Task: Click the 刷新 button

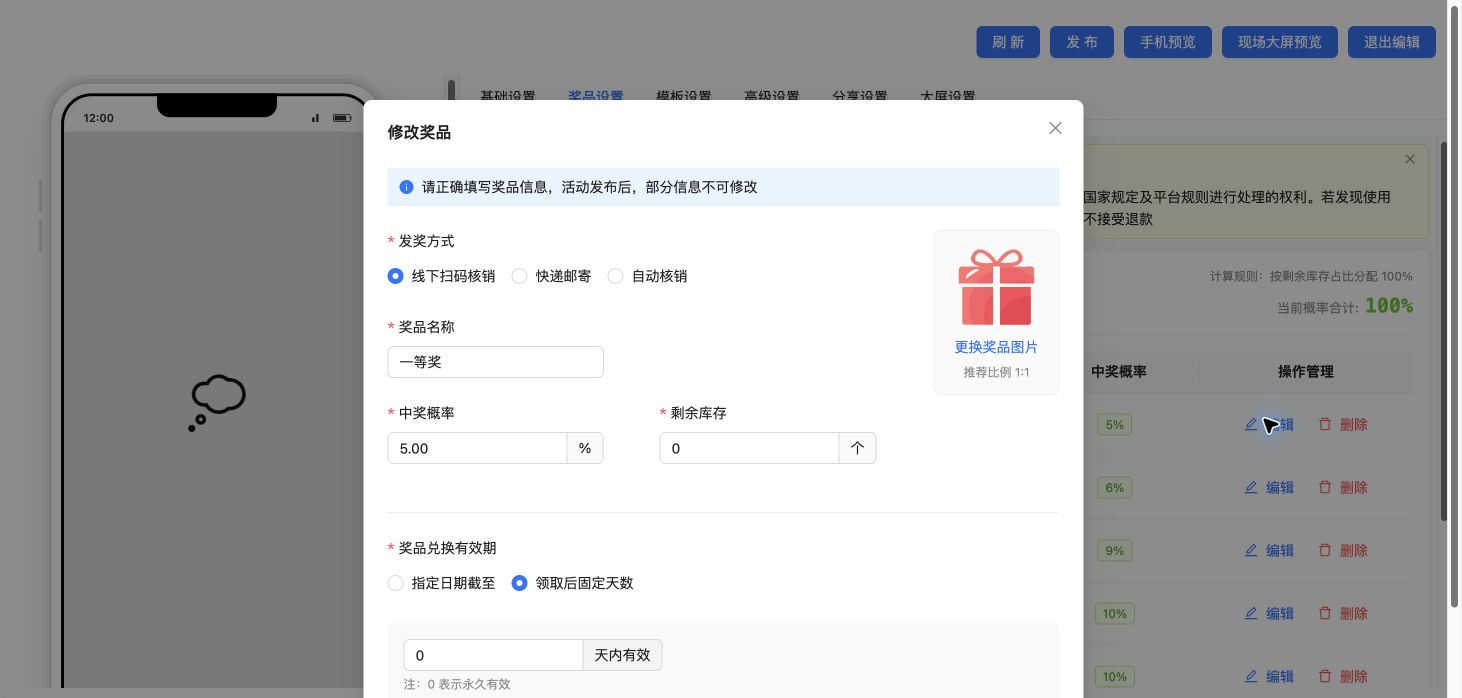Action: 1008,42
